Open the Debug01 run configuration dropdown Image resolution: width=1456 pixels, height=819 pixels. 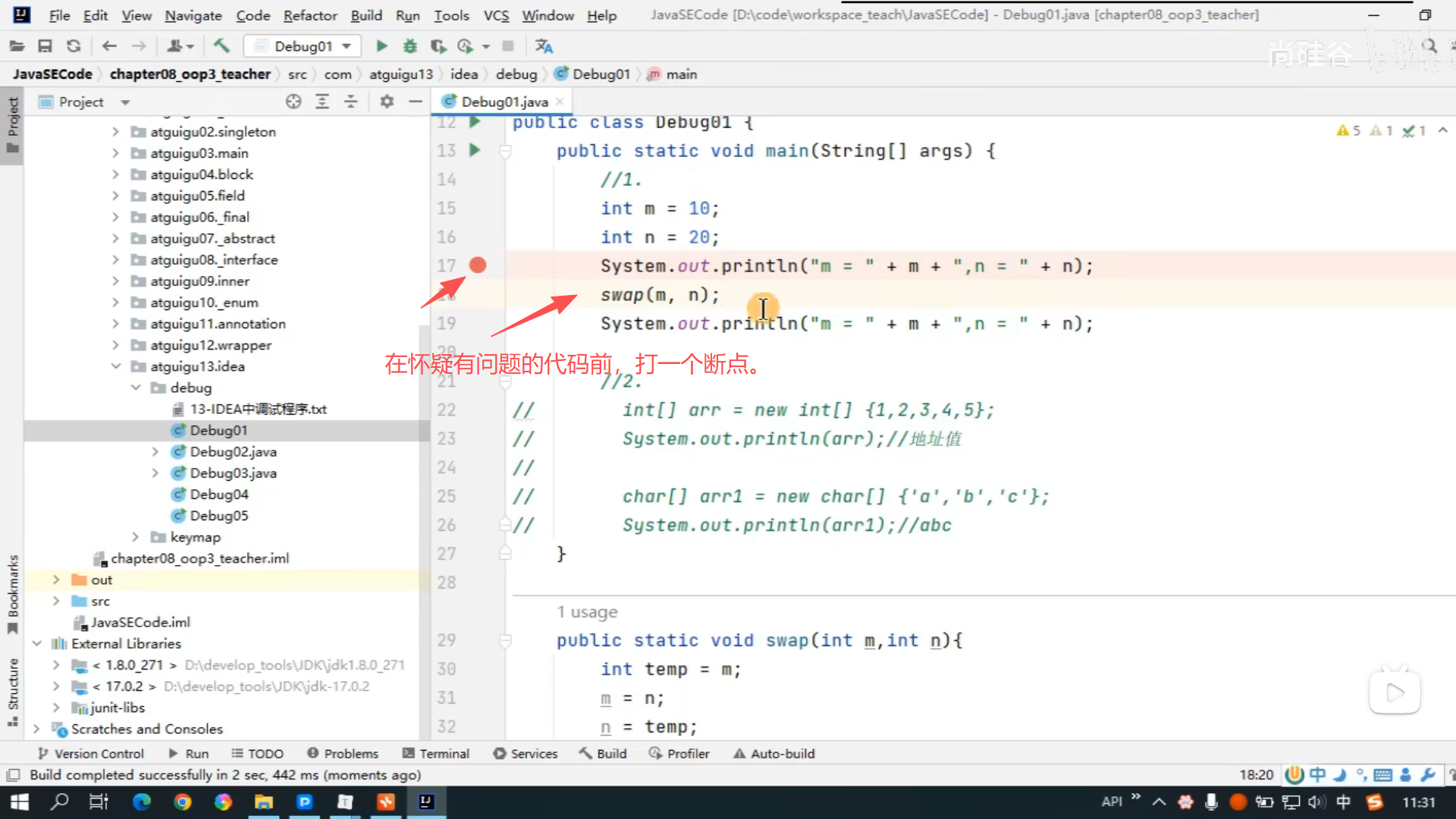click(x=303, y=46)
